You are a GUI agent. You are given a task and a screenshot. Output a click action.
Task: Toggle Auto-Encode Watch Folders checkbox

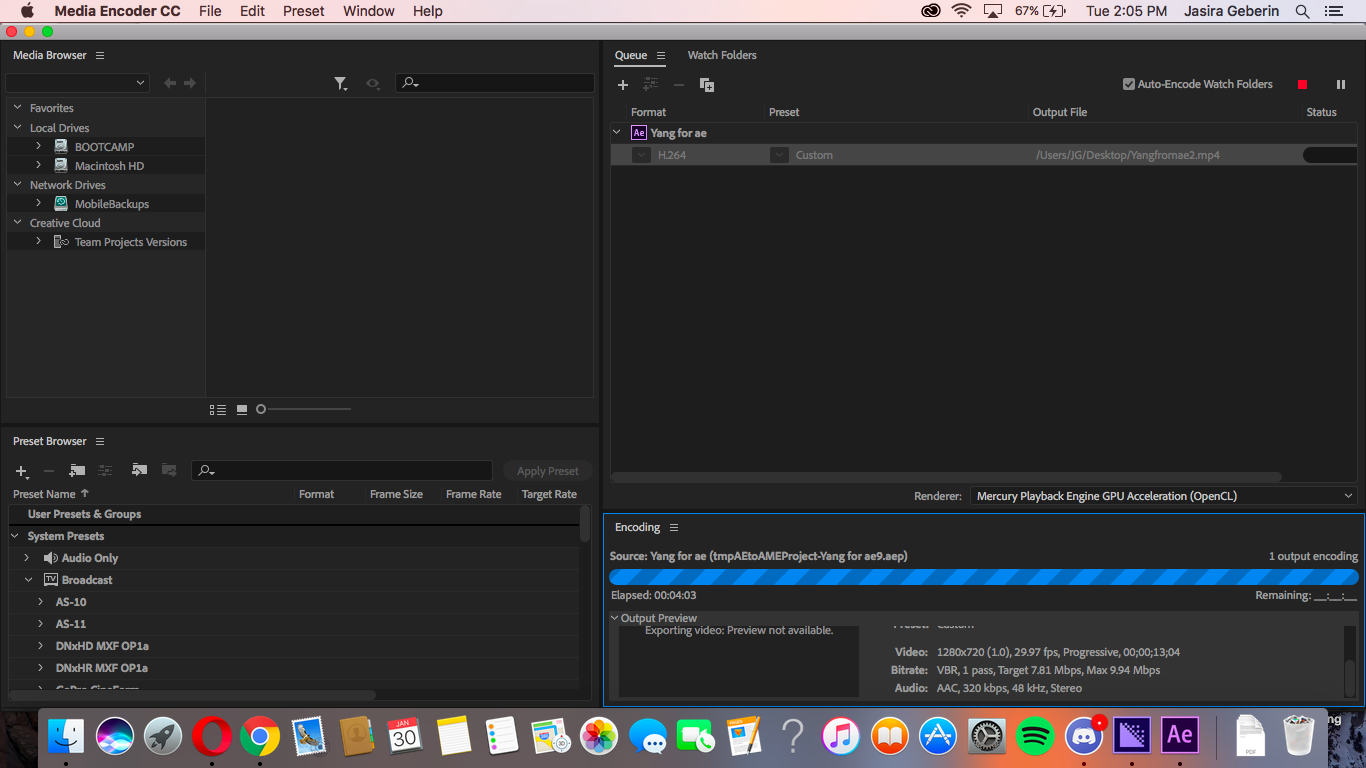pos(1129,84)
